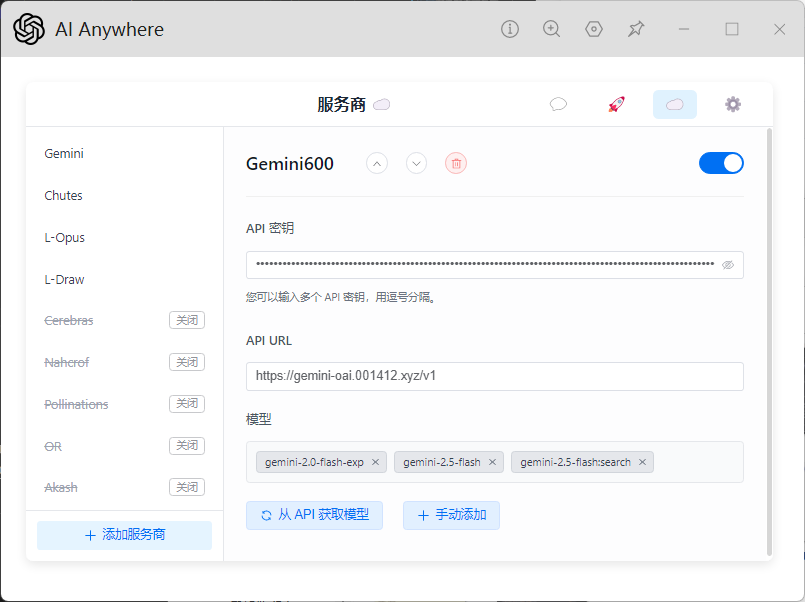The image size is (805, 602).
Task: Click the Gemini600 provider title
Action: coord(290,164)
